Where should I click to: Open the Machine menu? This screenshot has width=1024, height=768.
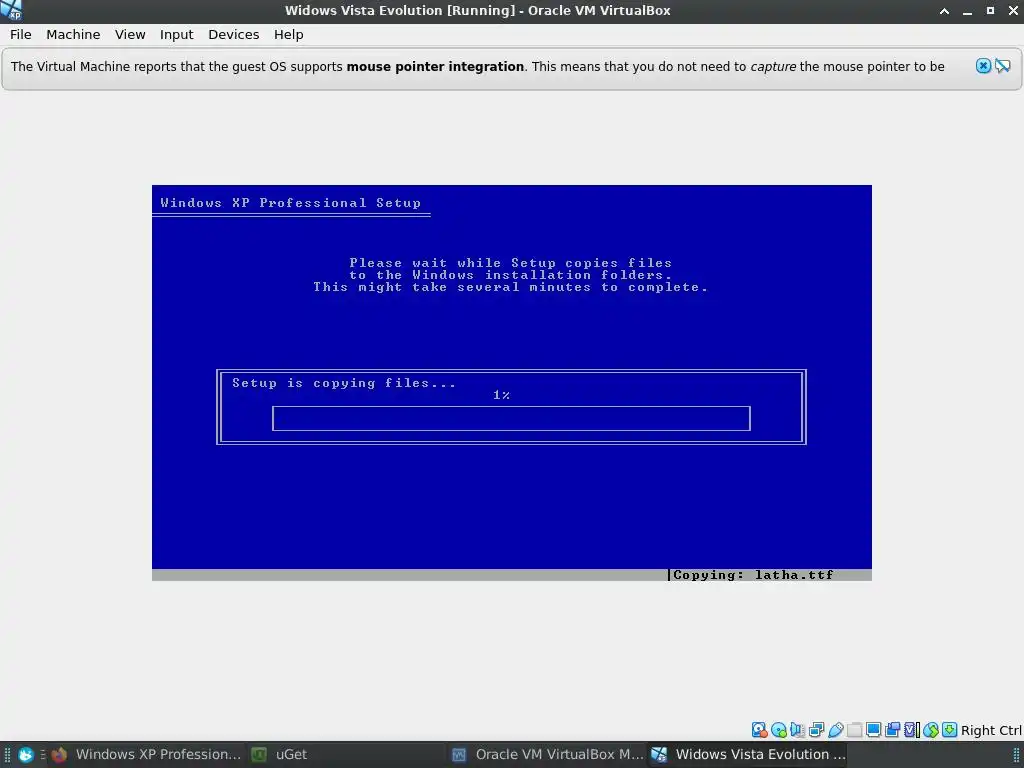(73, 35)
